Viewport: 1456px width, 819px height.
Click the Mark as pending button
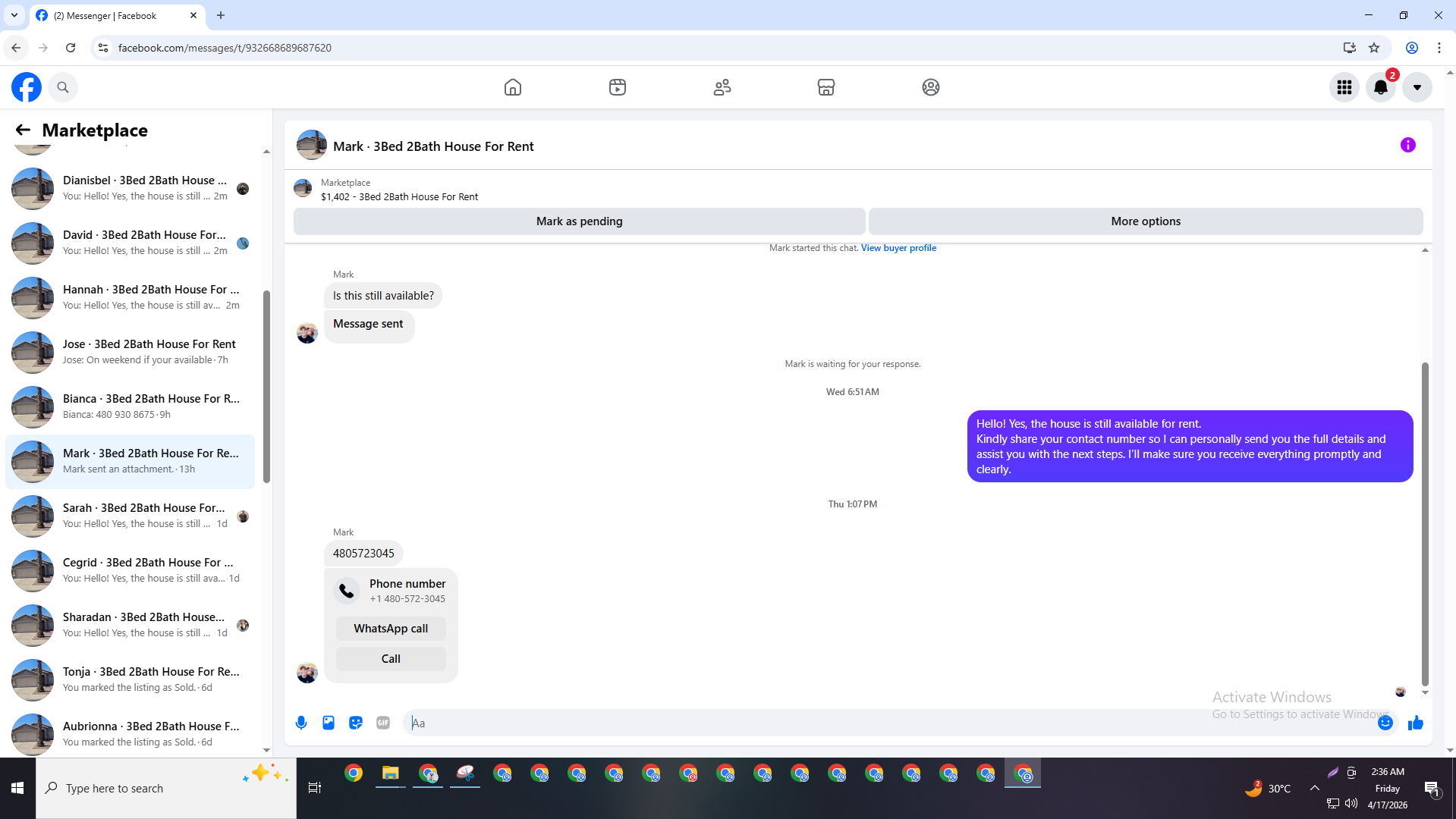tap(579, 221)
